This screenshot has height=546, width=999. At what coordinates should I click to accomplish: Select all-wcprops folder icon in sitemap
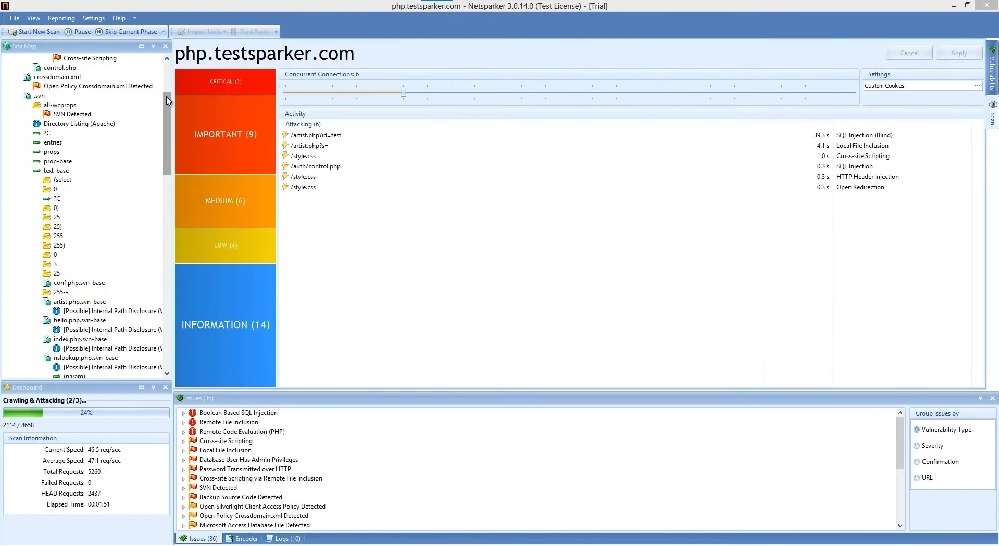pyautogui.click(x=37, y=105)
